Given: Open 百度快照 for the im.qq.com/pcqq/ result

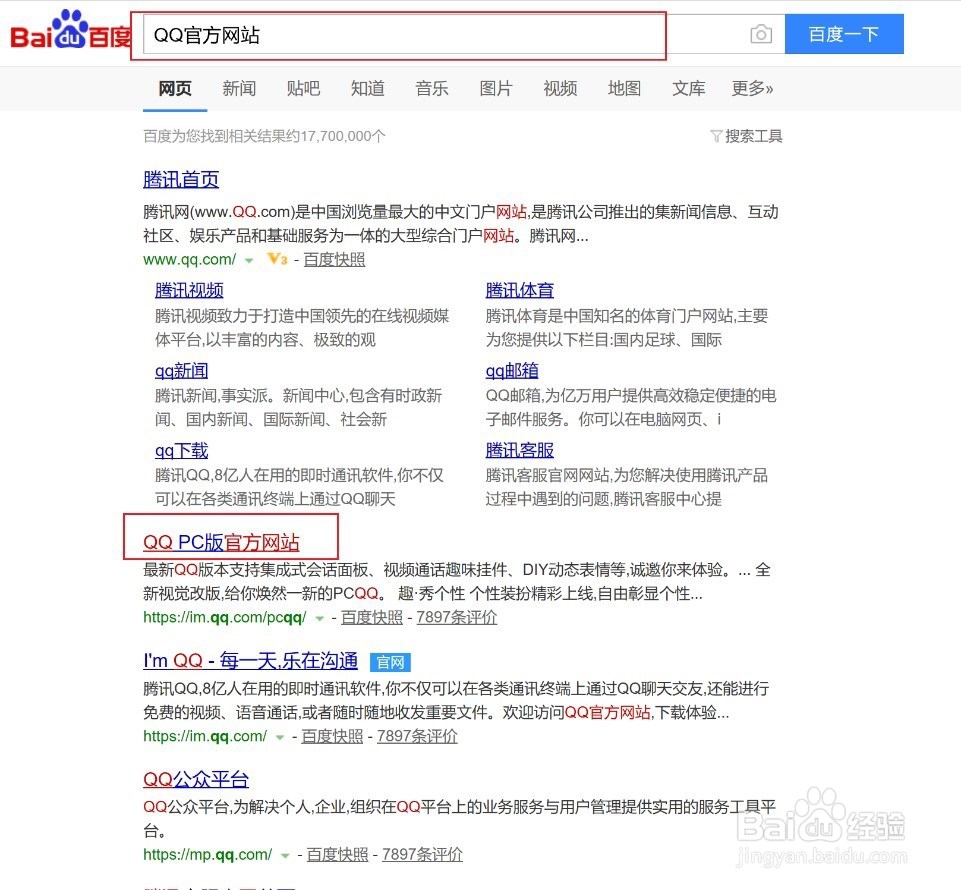Looking at the screenshot, I should pyautogui.click(x=372, y=618).
